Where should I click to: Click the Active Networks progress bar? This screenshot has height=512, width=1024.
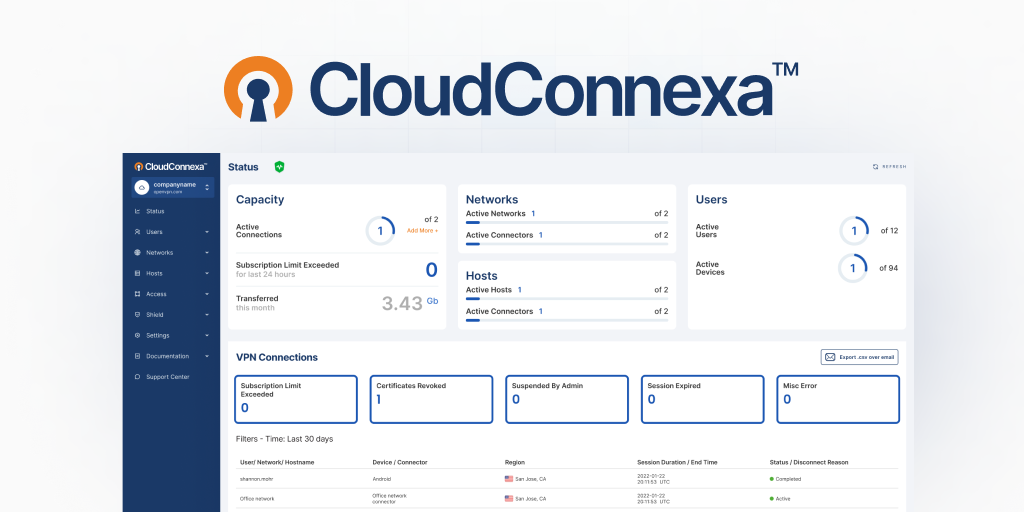pyautogui.click(x=567, y=223)
